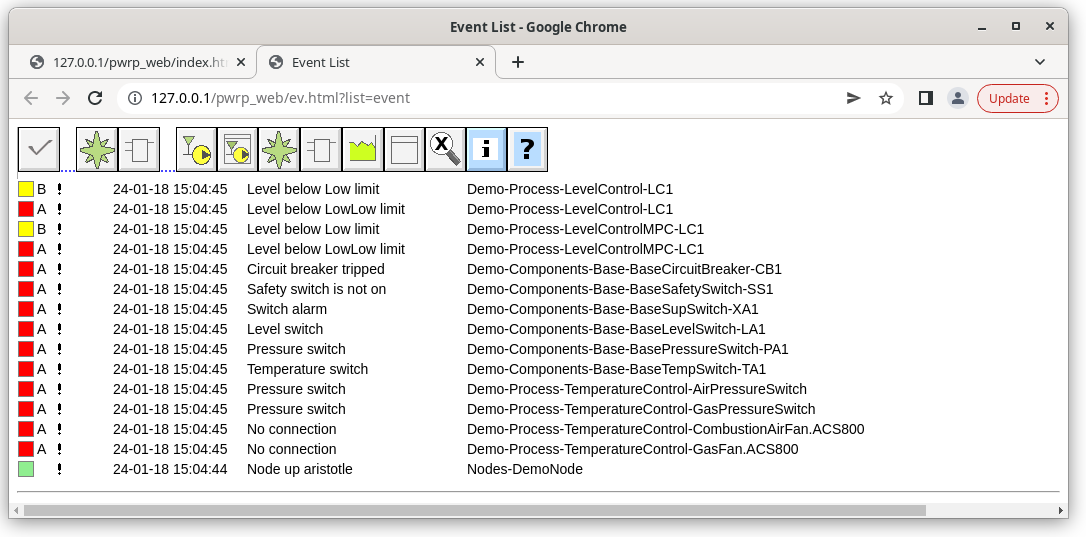Click the Chrome forward arrow
Image resolution: width=1086 pixels, height=537 pixels.
click(x=63, y=98)
